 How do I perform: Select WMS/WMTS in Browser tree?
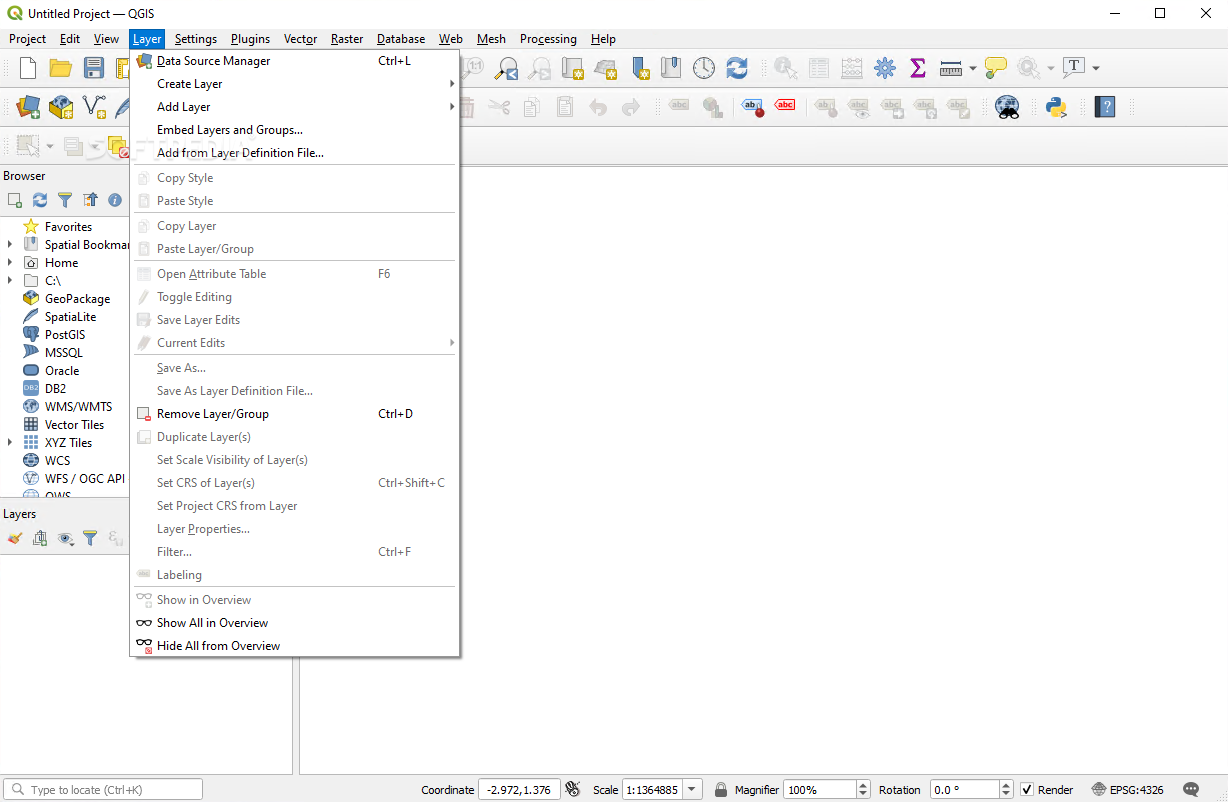pos(78,407)
